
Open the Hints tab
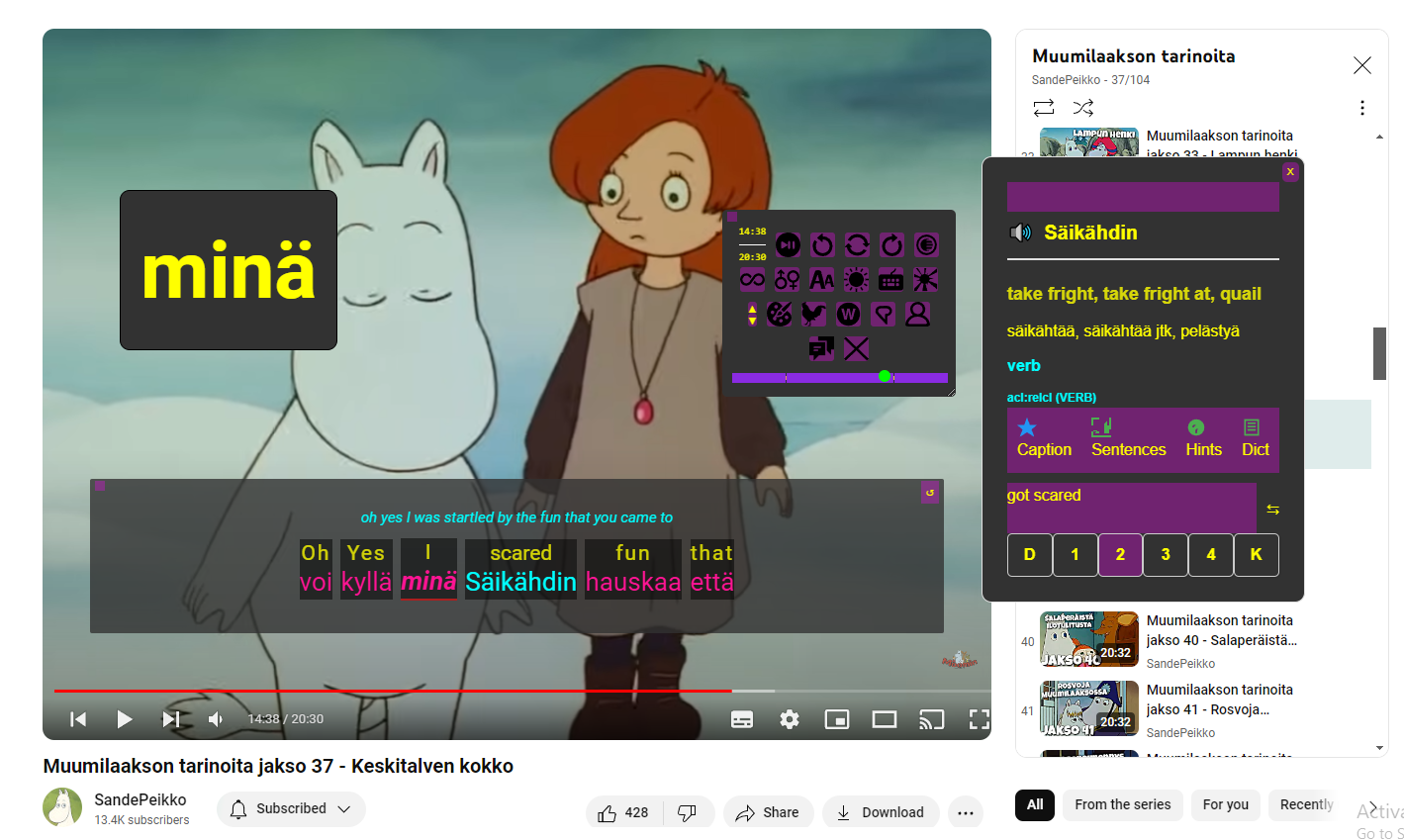click(x=1203, y=438)
